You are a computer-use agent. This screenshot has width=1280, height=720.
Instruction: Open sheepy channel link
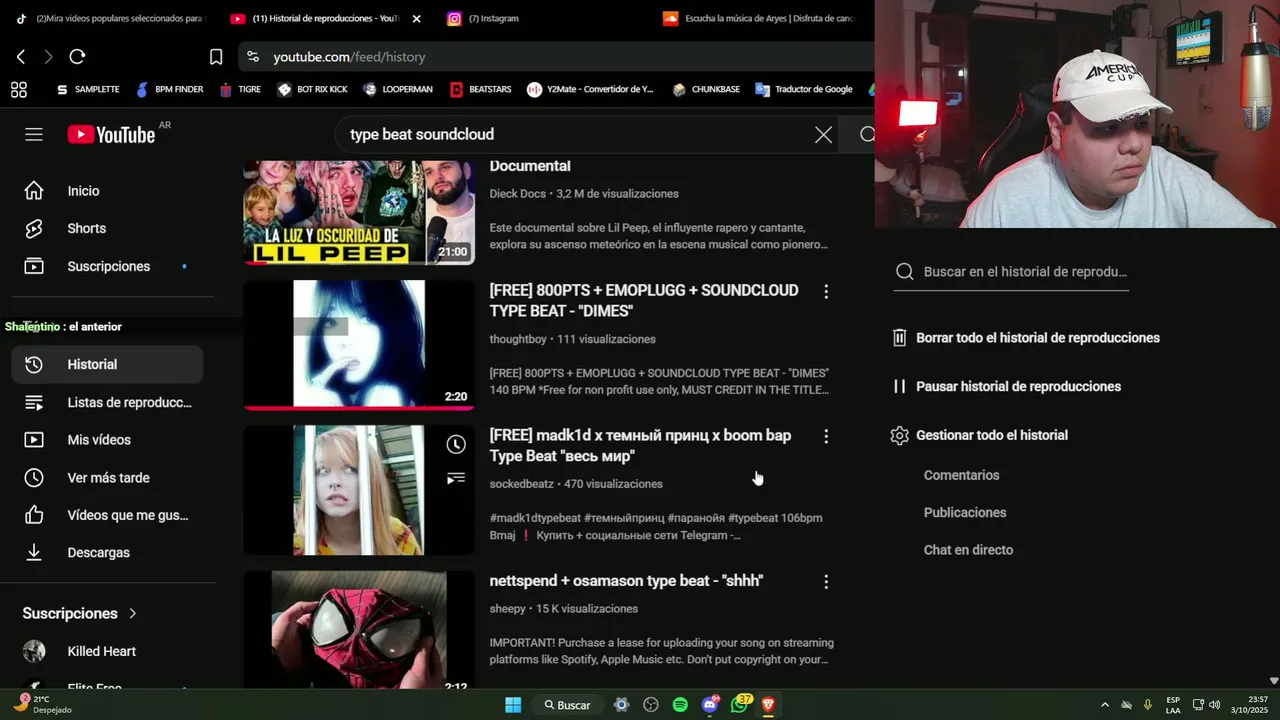507,609
